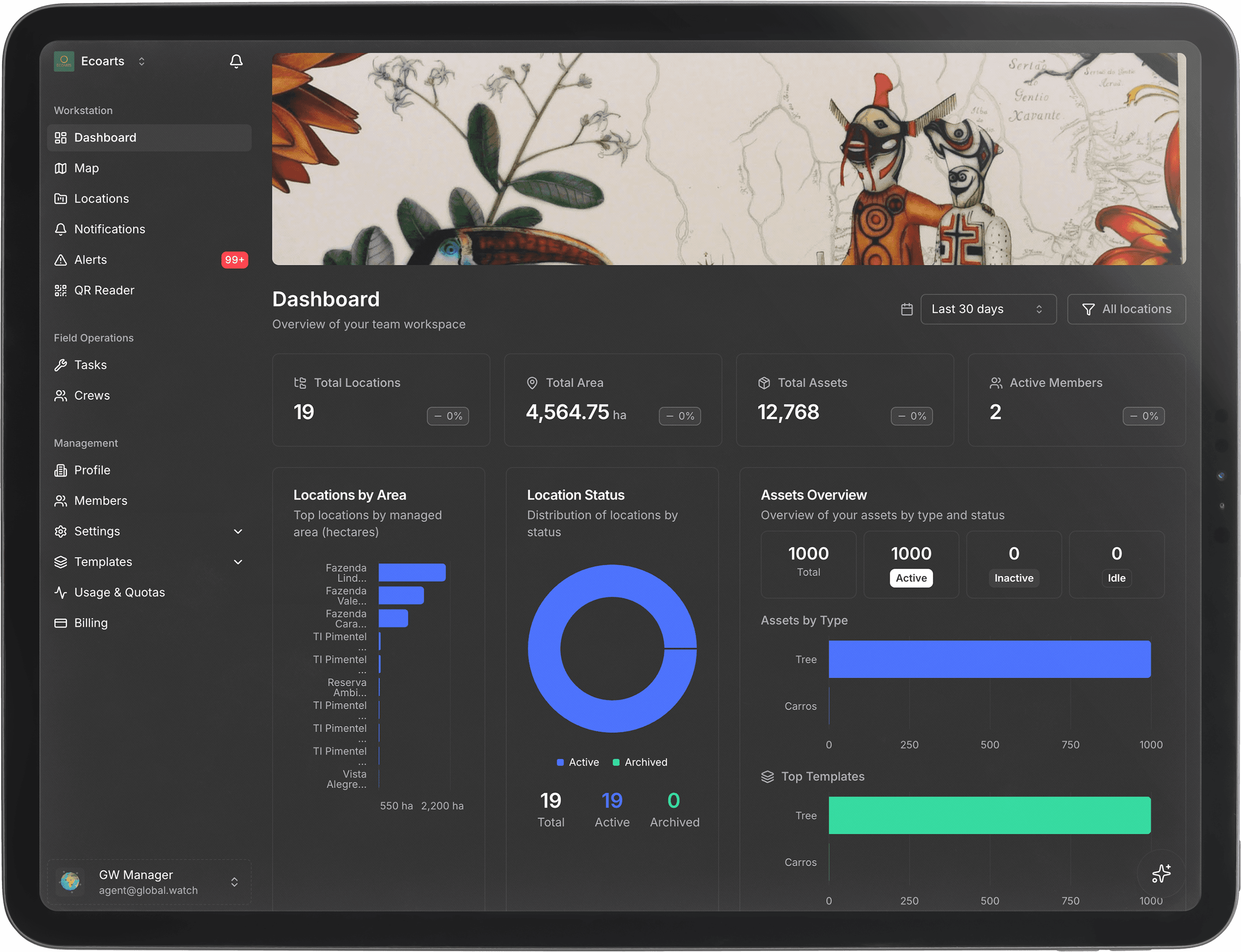Image resolution: width=1241 pixels, height=952 pixels.
Task: Click the 1000 Total assets card
Action: click(x=808, y=565)
